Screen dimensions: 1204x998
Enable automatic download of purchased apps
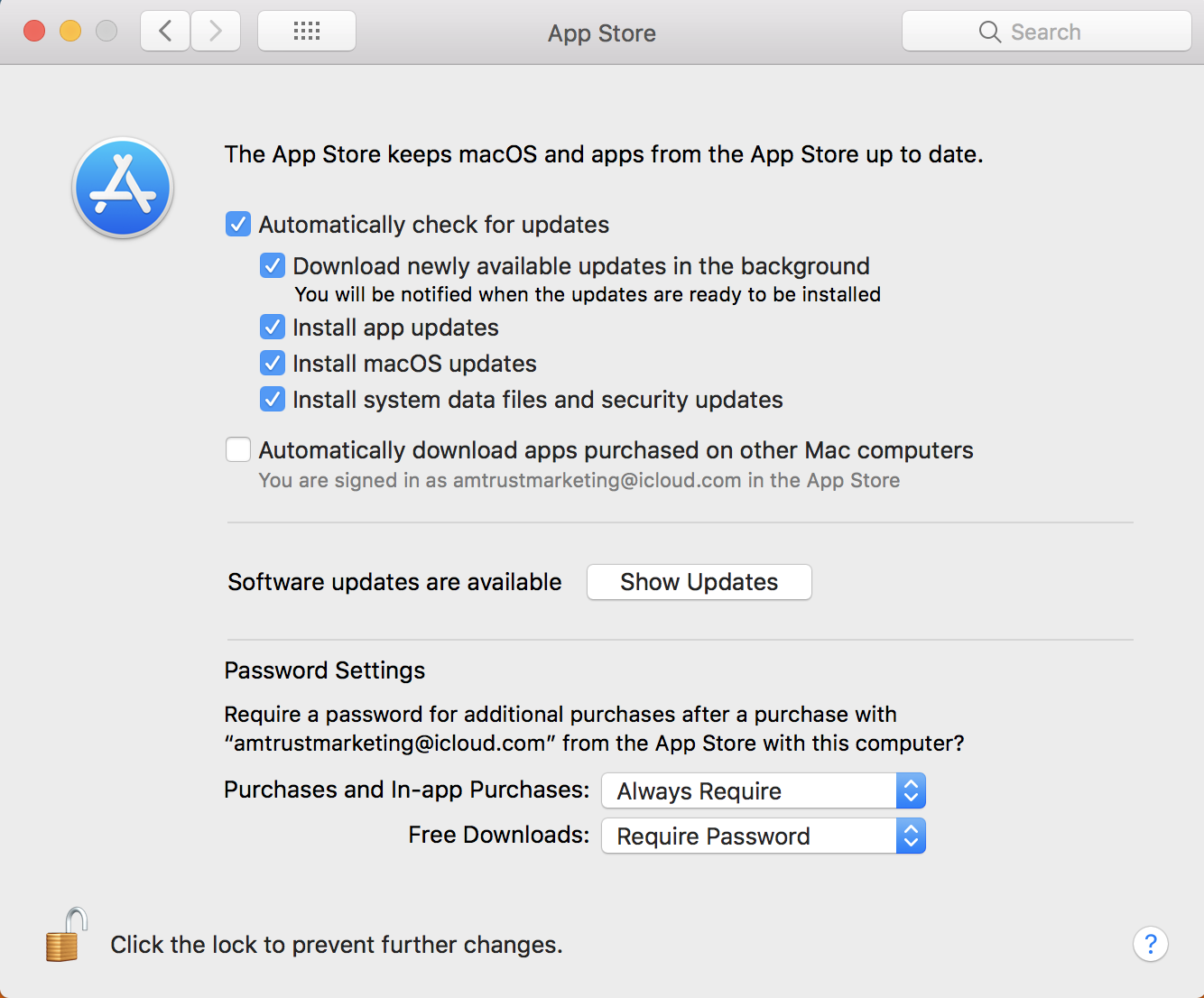point(238,449)
